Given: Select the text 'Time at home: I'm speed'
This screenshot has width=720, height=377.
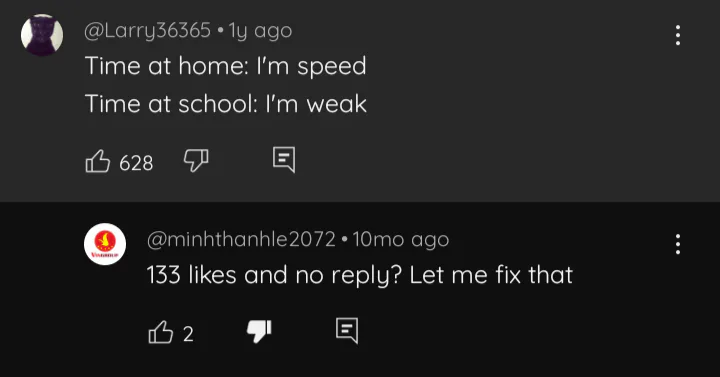Looking at the screenshot, I should pos(226,66).
